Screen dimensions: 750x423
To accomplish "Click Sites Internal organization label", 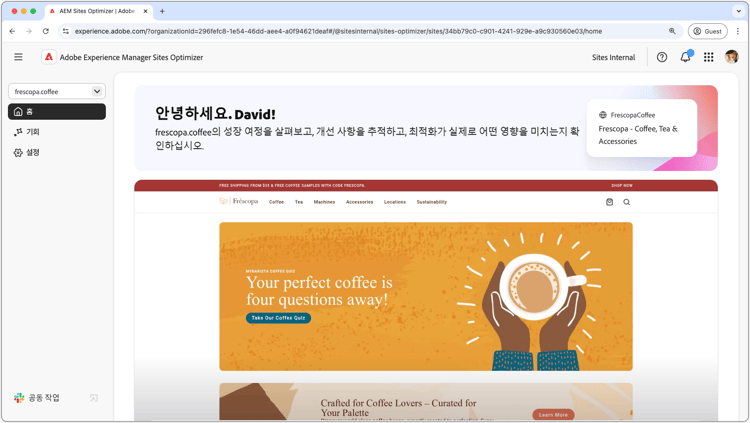I will [x=613, y=57].
